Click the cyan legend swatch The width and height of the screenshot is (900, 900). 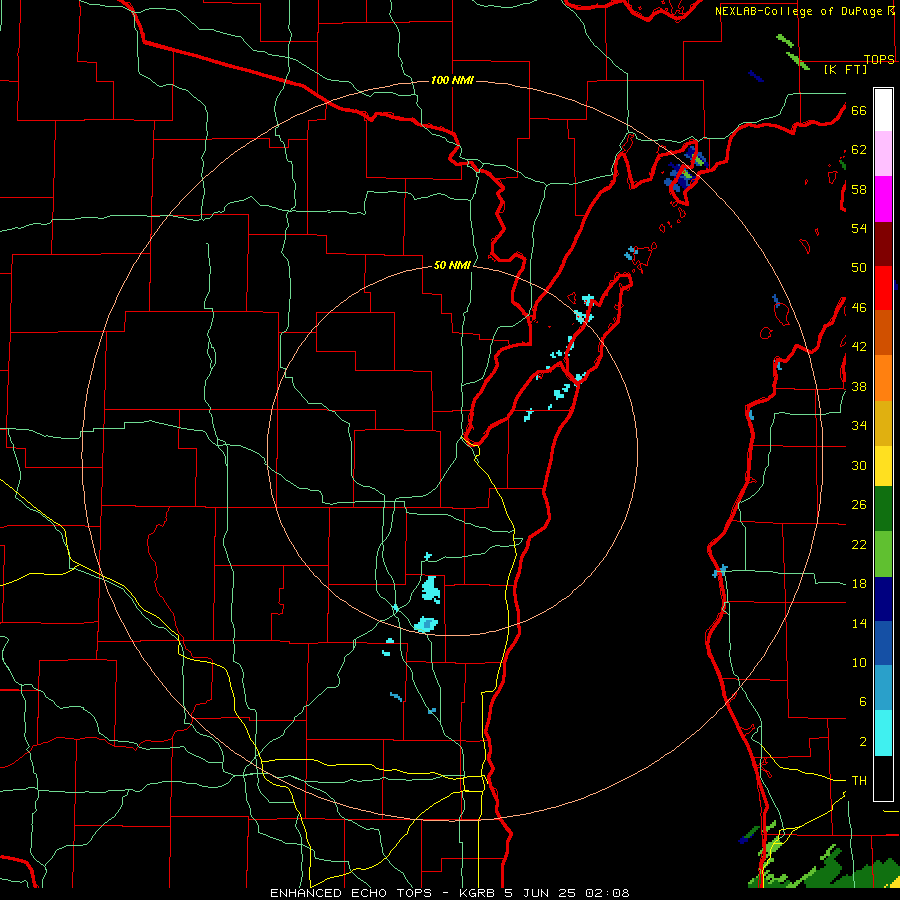(x=883, y=733)
